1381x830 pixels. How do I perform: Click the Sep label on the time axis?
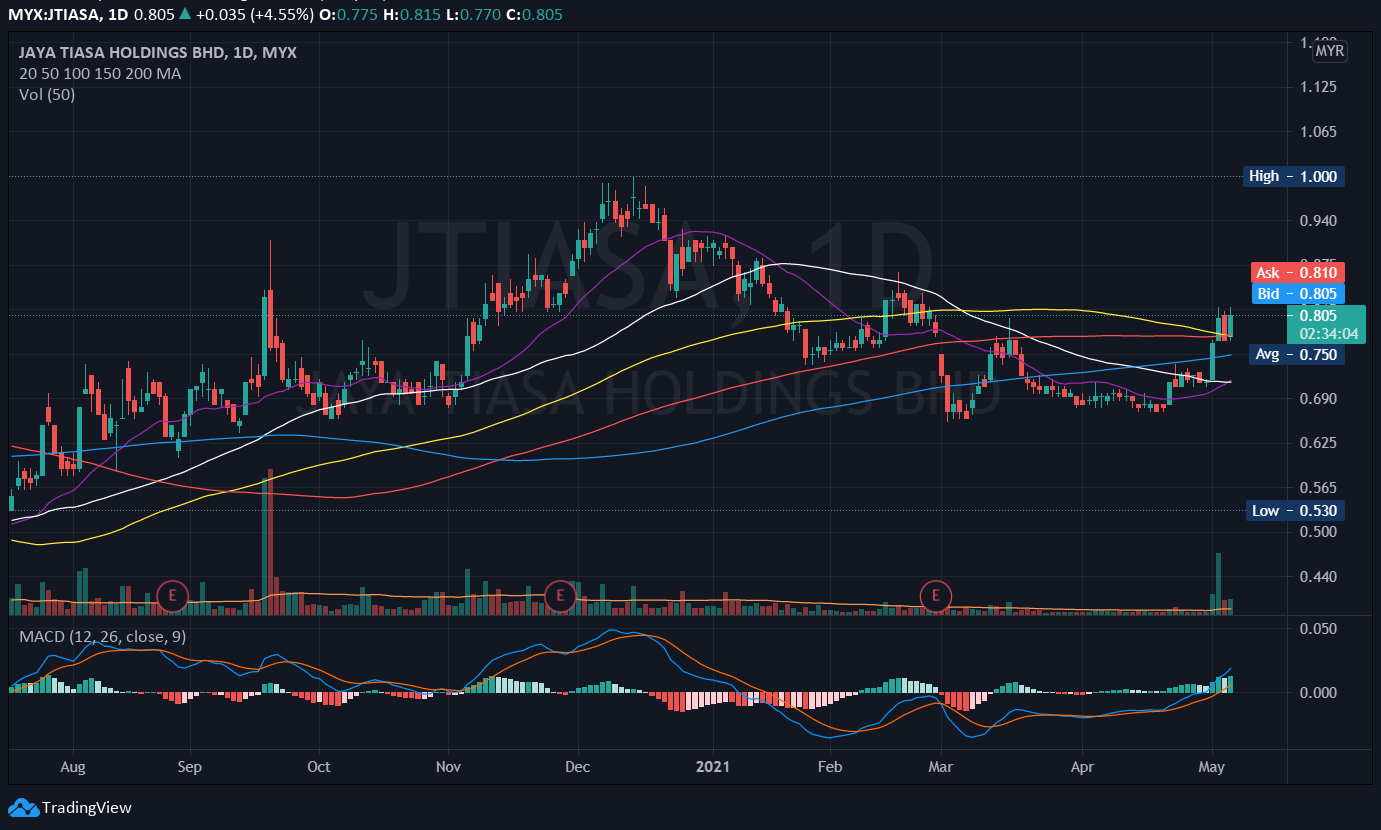(189, 767)
